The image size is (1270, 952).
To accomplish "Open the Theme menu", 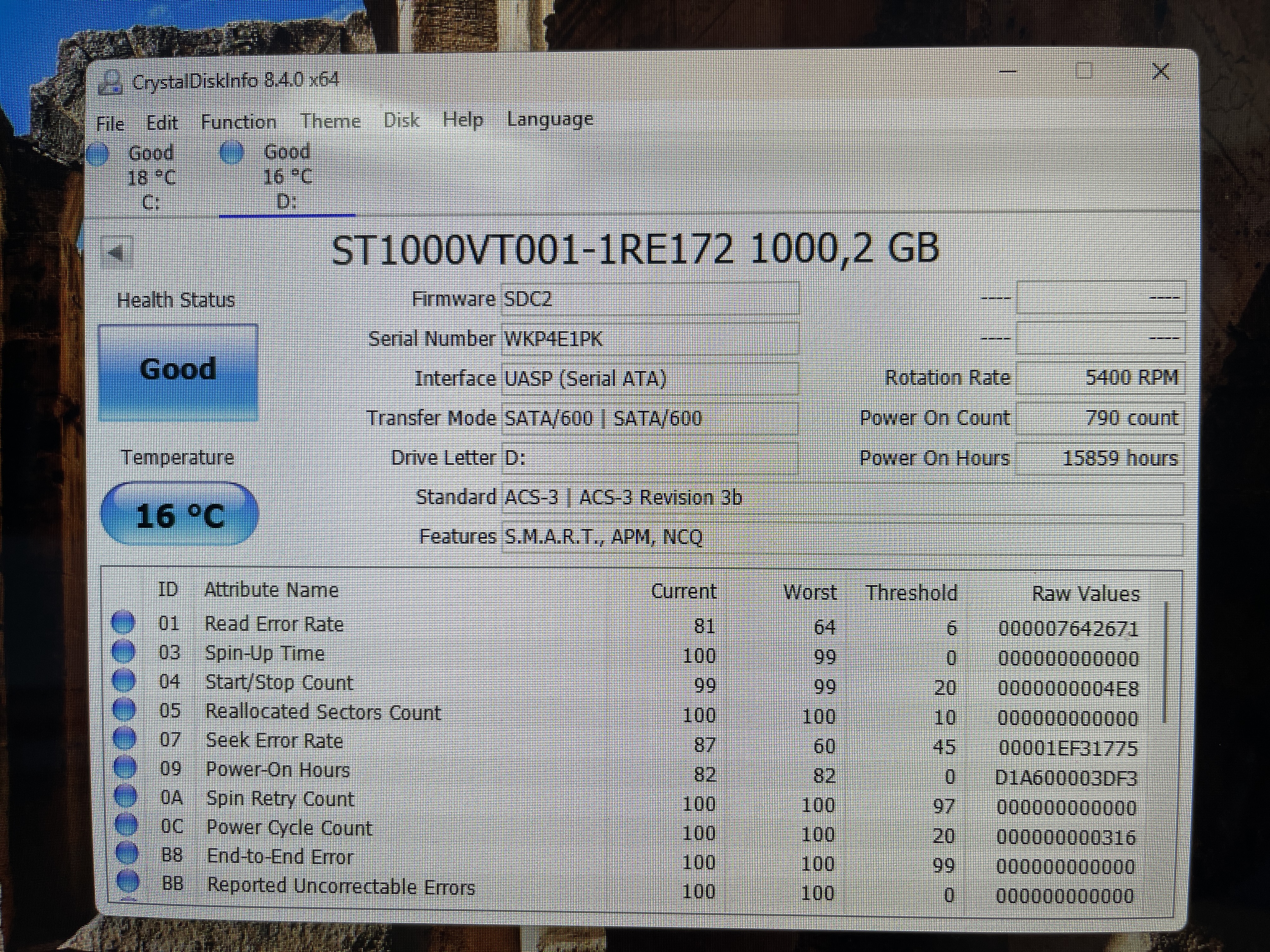I will point(330,121).
